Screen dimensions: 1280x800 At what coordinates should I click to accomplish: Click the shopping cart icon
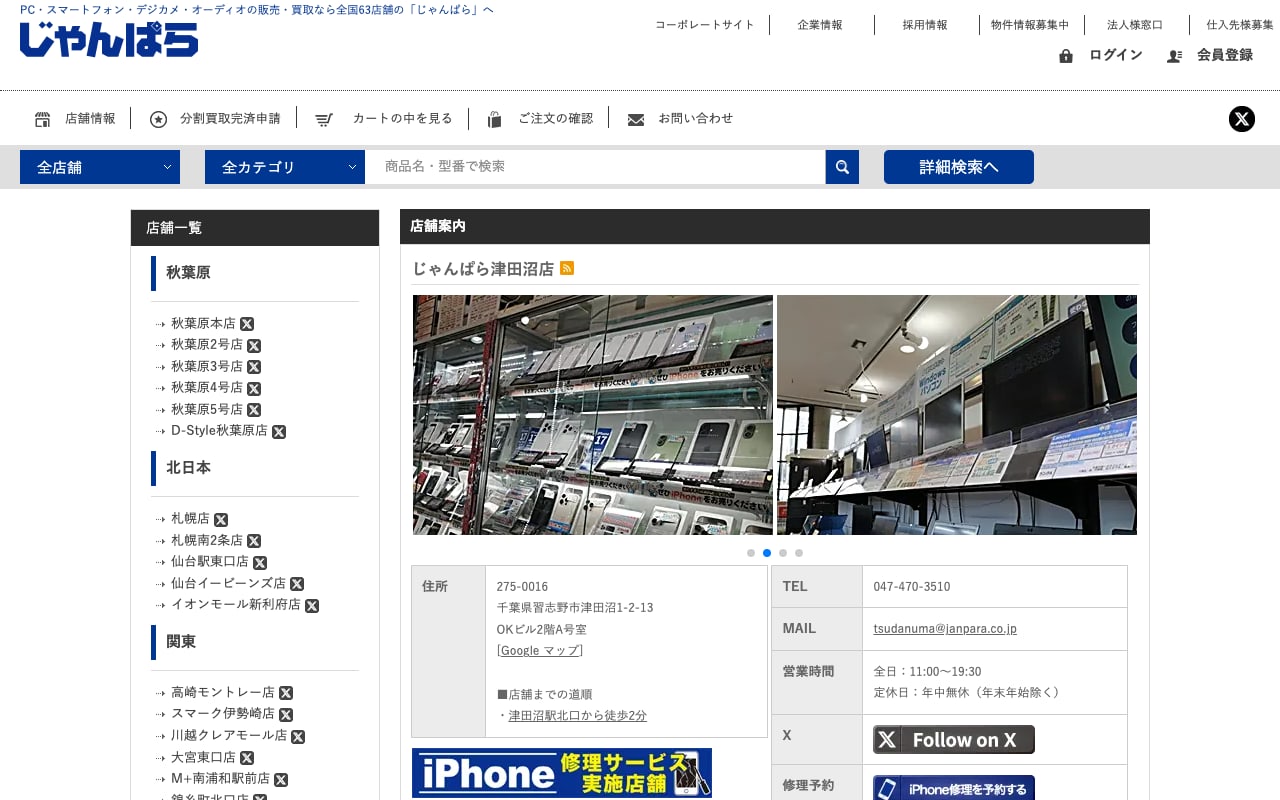pos(324,119)
